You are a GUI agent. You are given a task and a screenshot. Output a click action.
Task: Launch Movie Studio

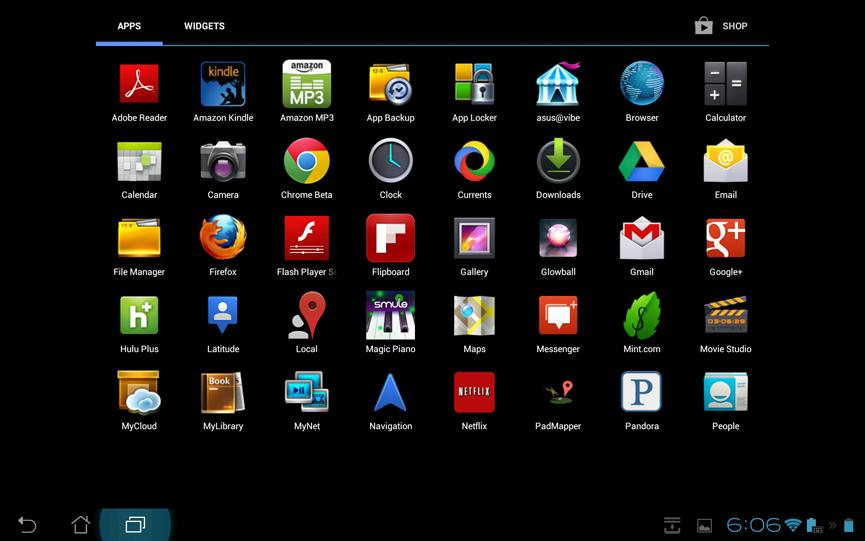[x=725, y=315]
